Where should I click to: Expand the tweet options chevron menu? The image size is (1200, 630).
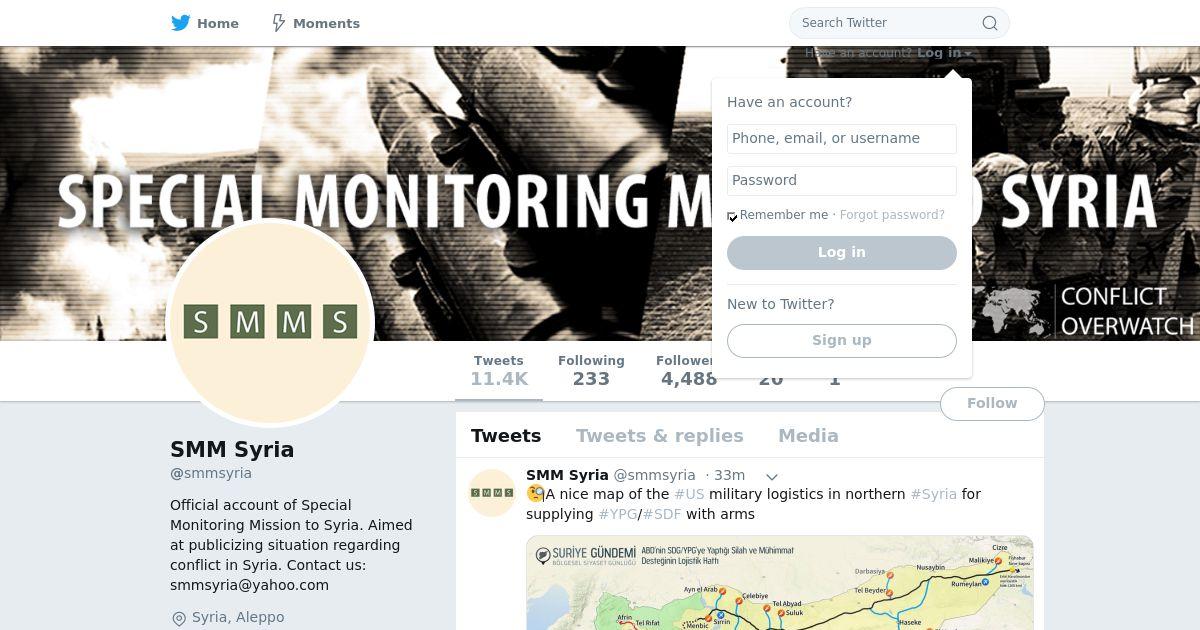coord(772,477)
